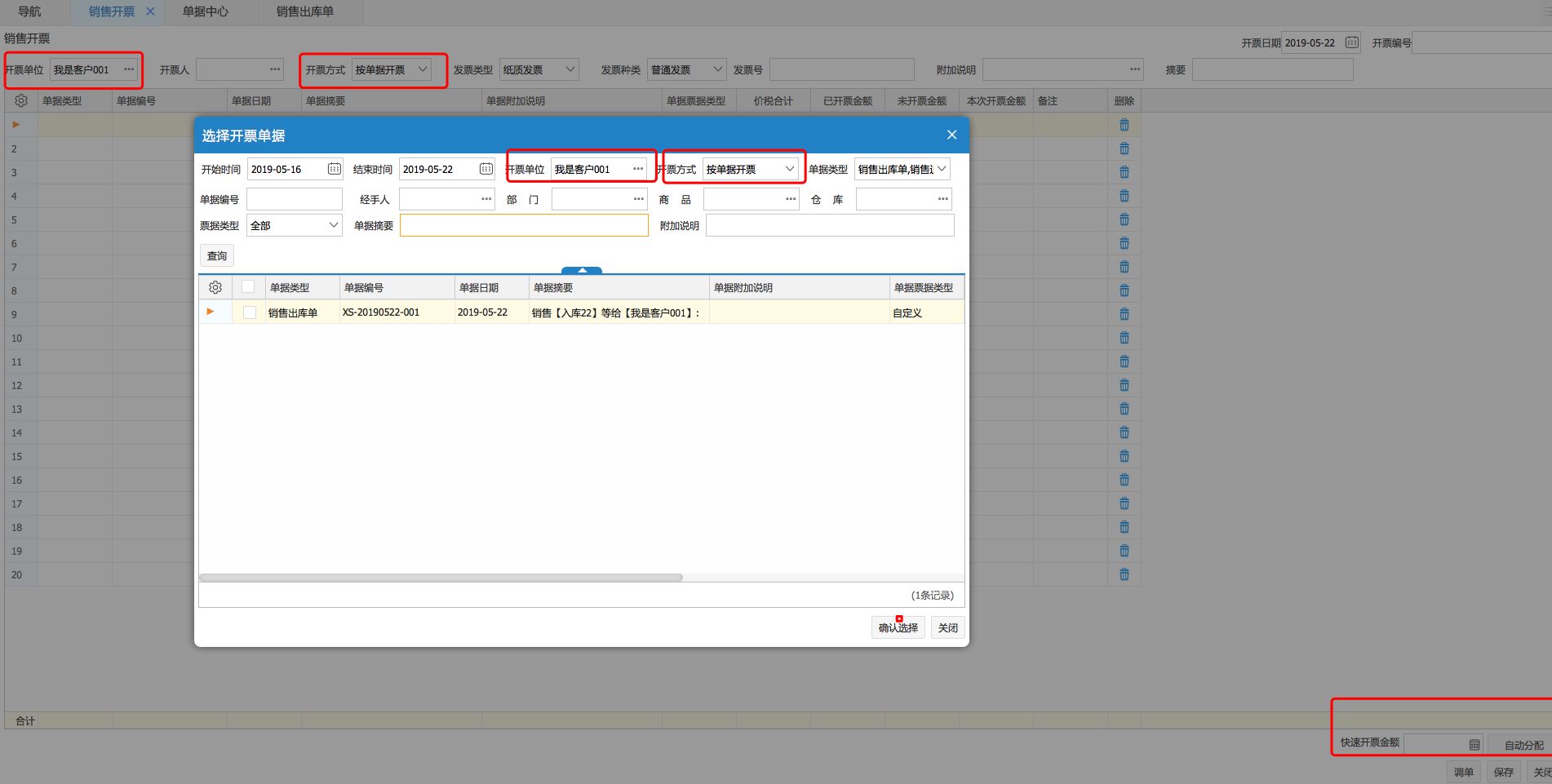Delete row 17 with trash icon
Screen dimensions: 1552x784
click(x=1124, y=503)
